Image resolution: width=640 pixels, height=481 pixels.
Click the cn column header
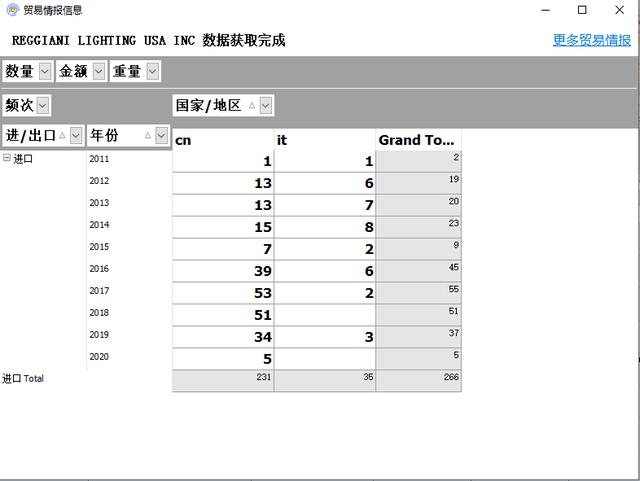223,140
